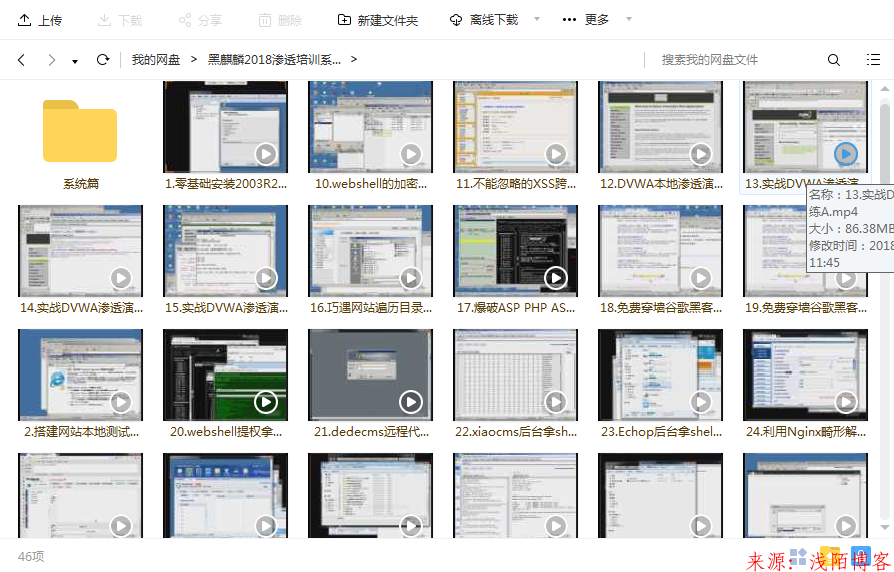The height and width of the screenshot is (572, 894).
Task: Play the 24.利用Nginx畸形解... video
Action: coord(846,402)
